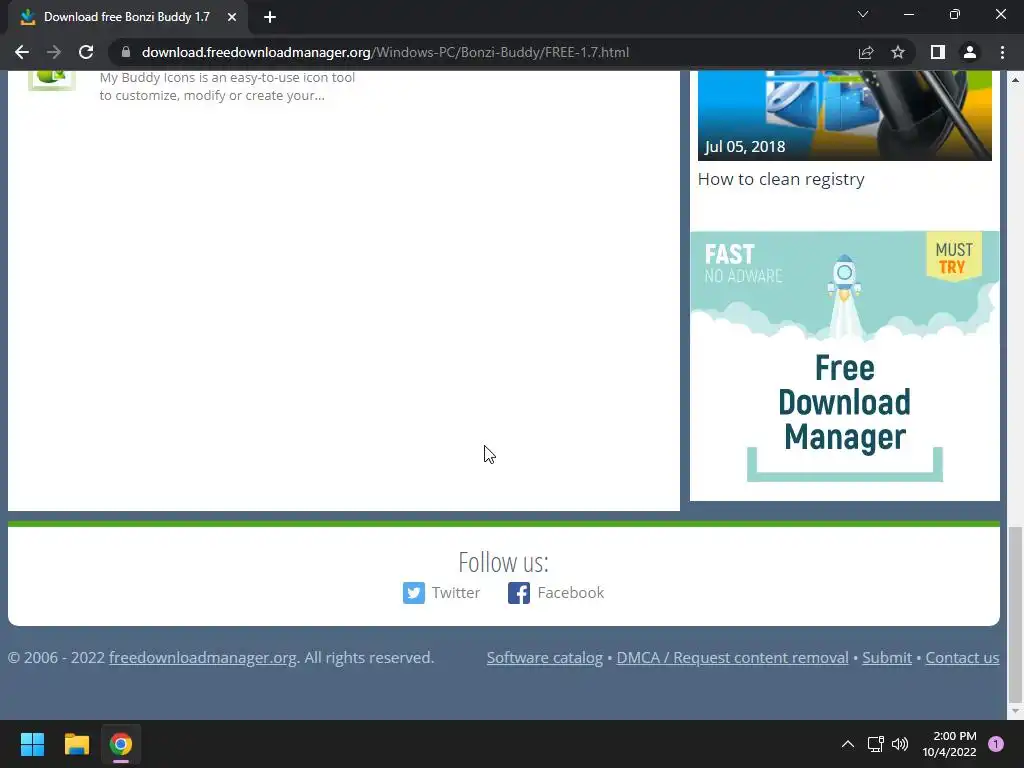Go back using the browser back arrow
1024x768 pixels.
point(22,52)
